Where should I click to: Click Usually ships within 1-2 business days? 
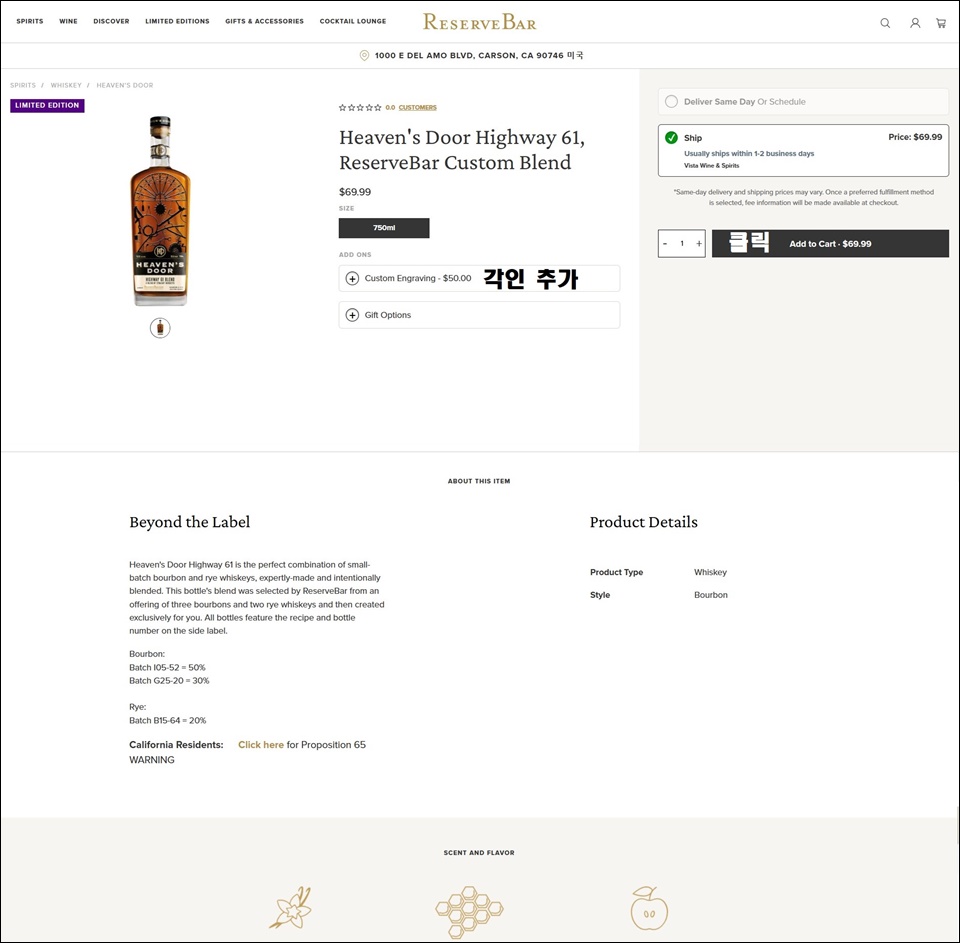click(x=749, y=154)
